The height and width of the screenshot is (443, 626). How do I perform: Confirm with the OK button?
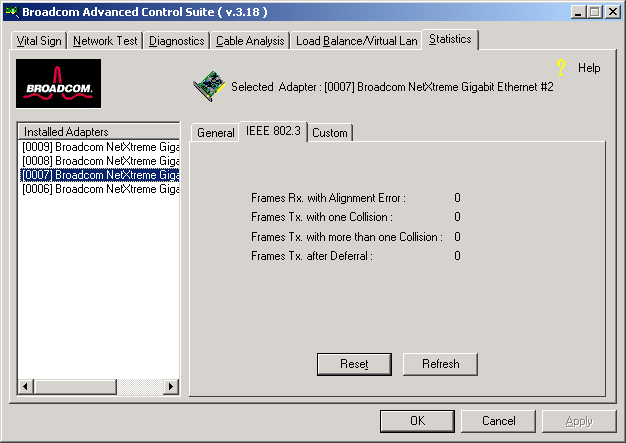(417, 421)
